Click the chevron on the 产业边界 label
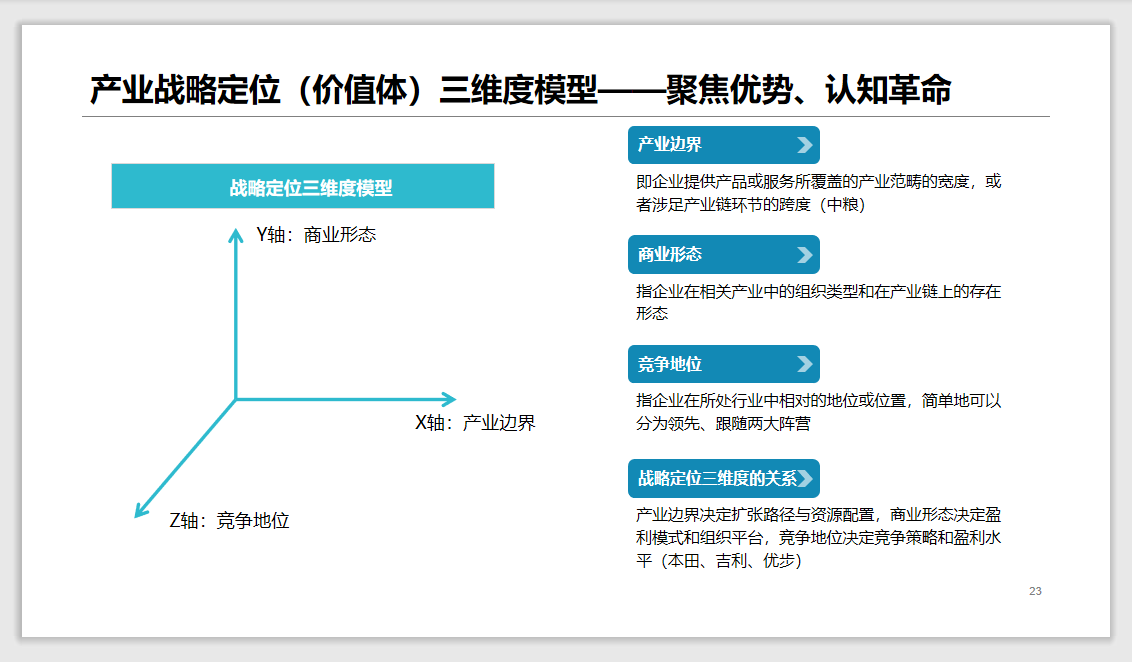Image resolution: width=1132 pixels, height=662 pixels. [805, 145]
